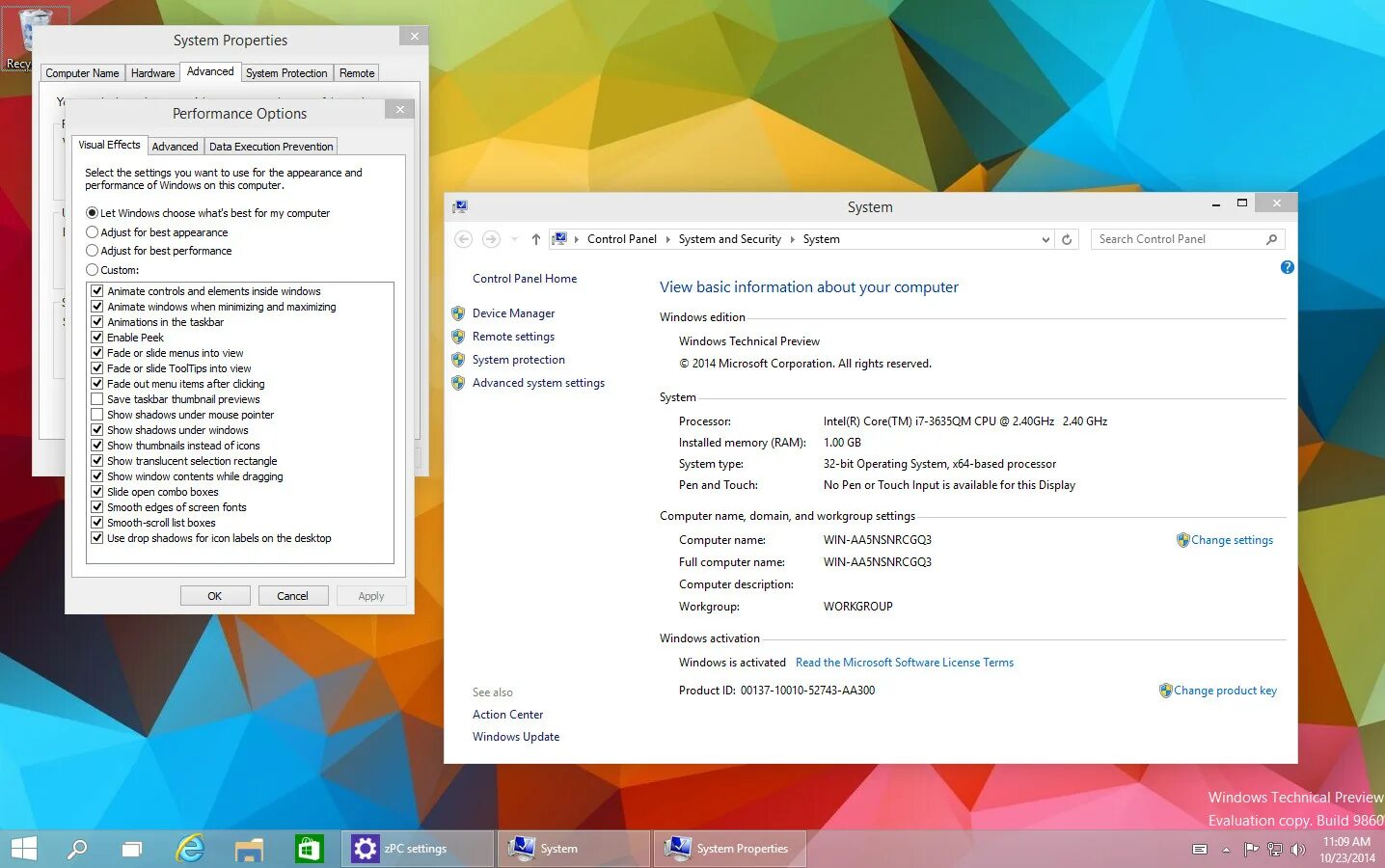1385x868 pixels.
Task: Click the shield icon beside Change product key
Action: [x=1165, y=691]
